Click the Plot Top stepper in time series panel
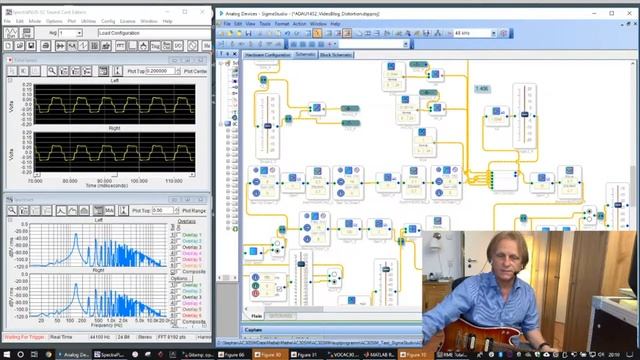640x360 pixels. 178,71
